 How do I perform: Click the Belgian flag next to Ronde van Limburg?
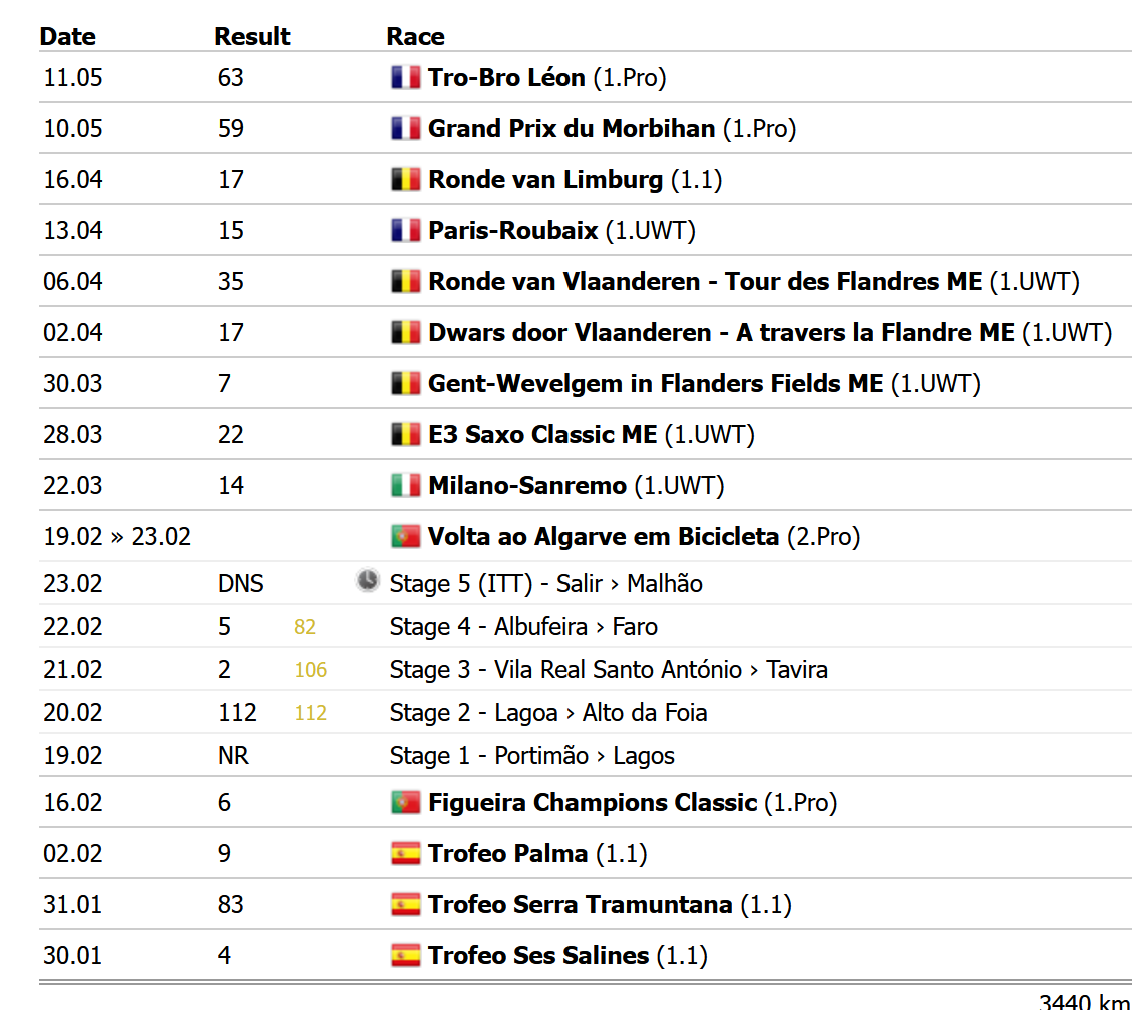(x=405, y=180)
